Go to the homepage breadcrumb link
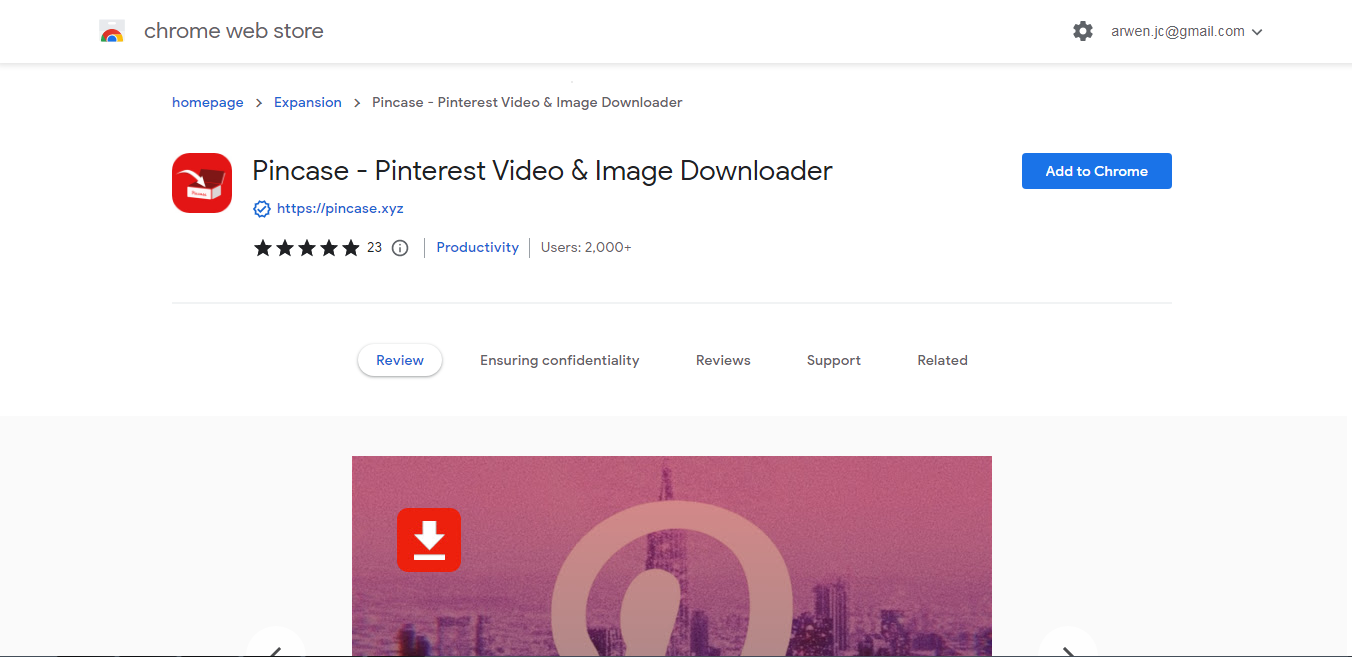 (208, 102)
